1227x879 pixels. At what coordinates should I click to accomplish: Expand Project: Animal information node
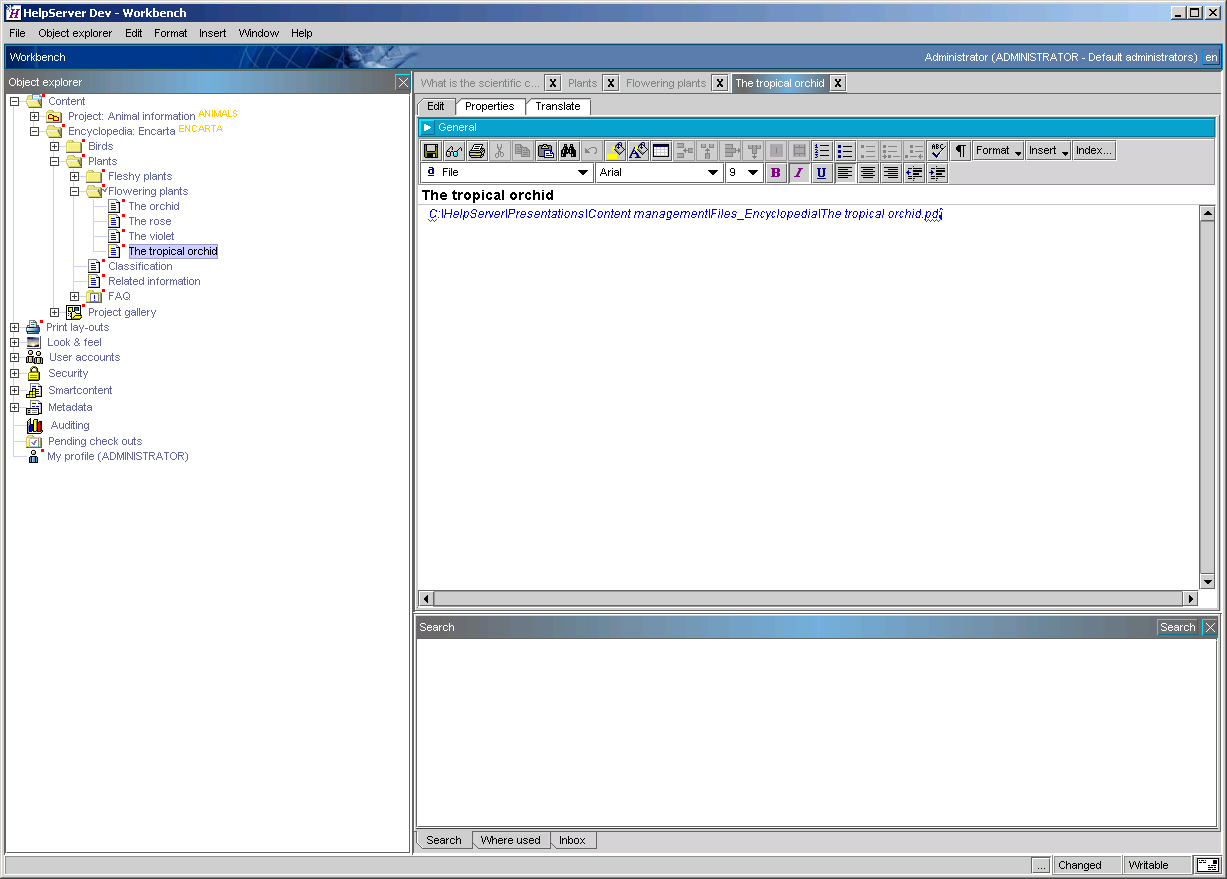35,116
